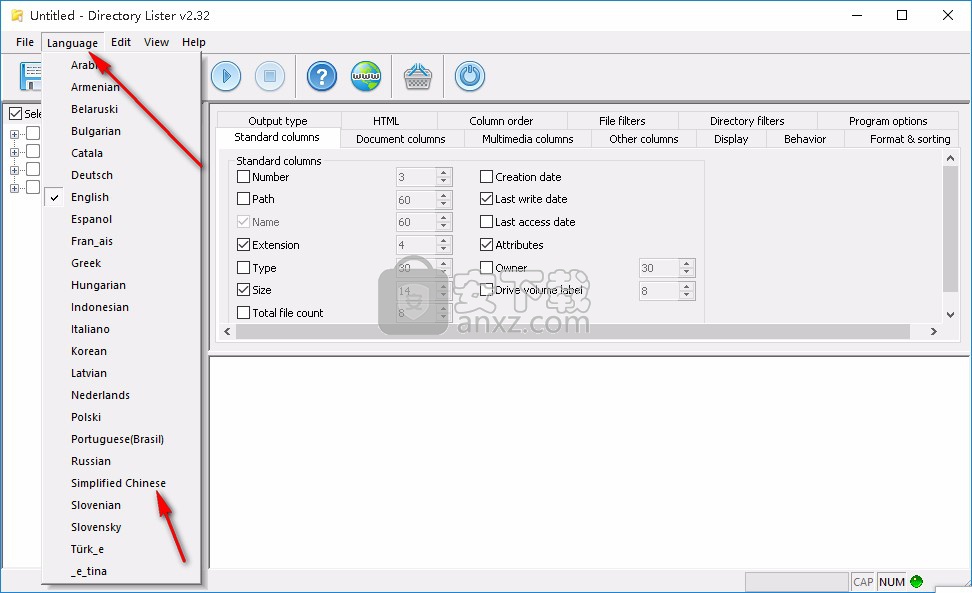Click the shopping basket purchase icon
Screen dimensions: 972x593
point(418,76)
